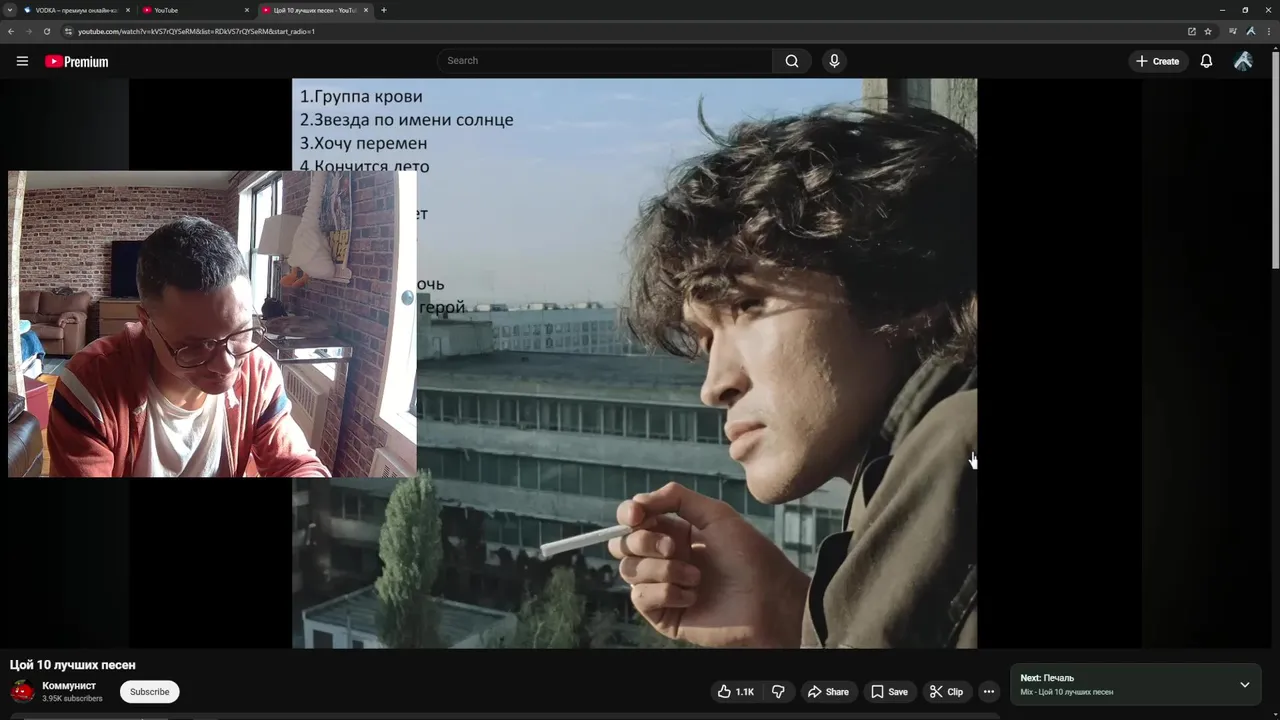Click Chrome forward navigation arrow
Viewport: 1280px width, 720px height.
[x=29, y=31]
